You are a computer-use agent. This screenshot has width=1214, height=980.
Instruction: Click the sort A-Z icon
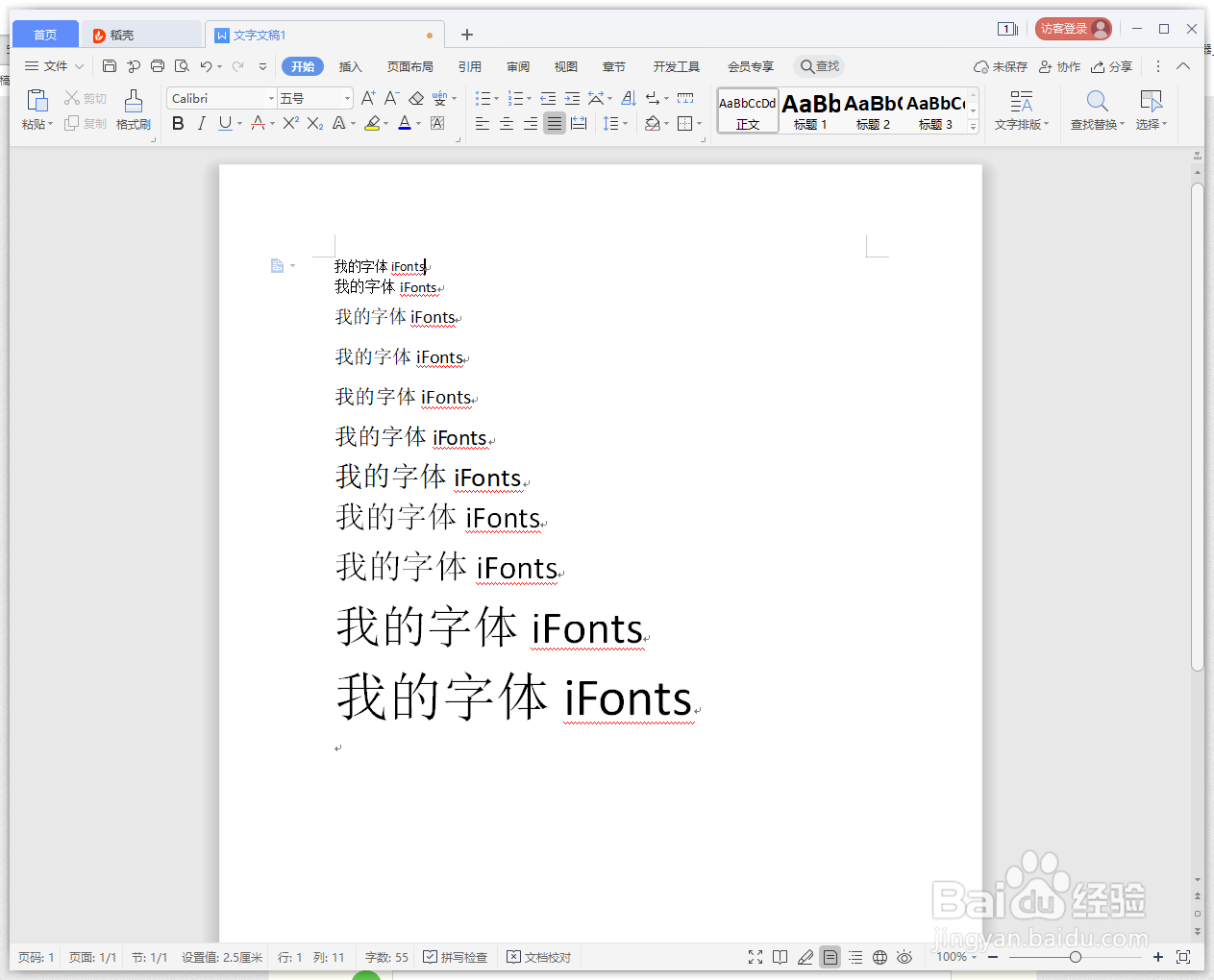(629, 98)
